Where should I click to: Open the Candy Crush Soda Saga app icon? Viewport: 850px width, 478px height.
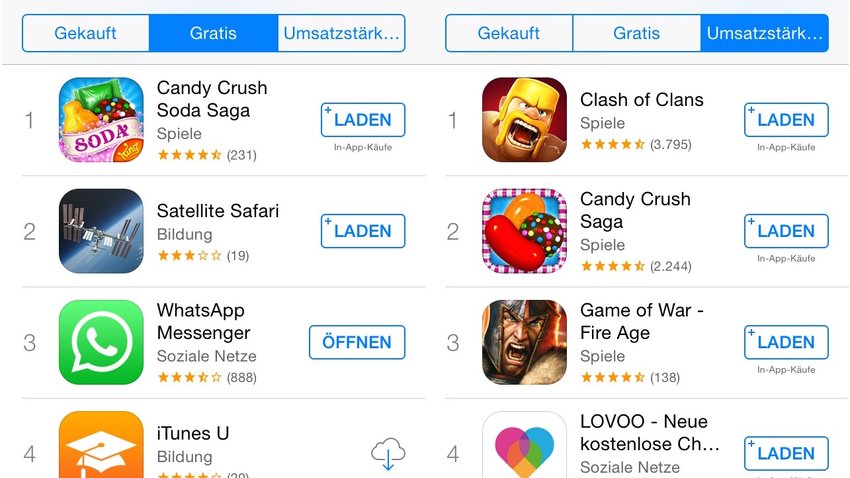click(x=101, y=120)
